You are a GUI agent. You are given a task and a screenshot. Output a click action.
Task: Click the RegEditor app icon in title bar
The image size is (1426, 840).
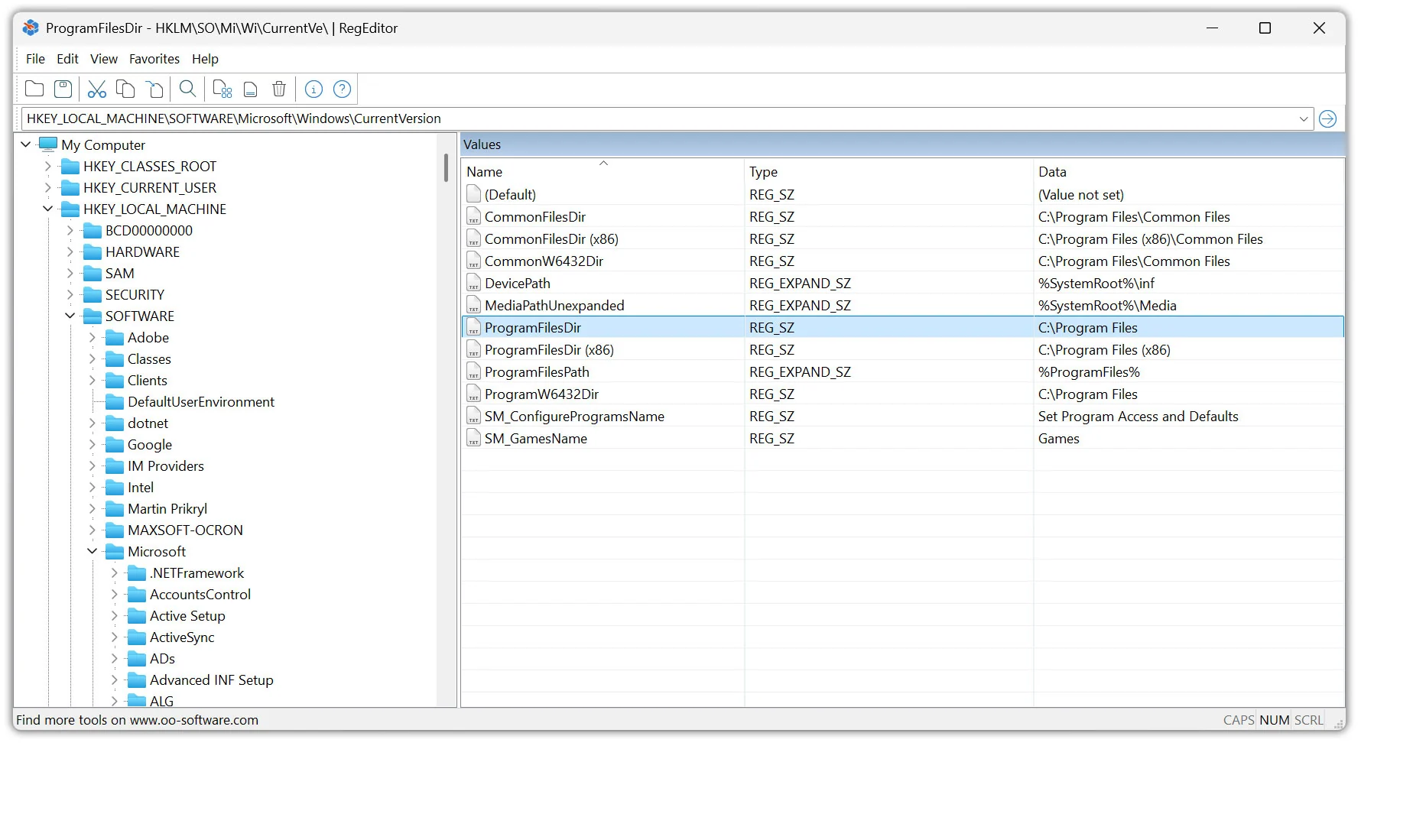click(31, 28)
